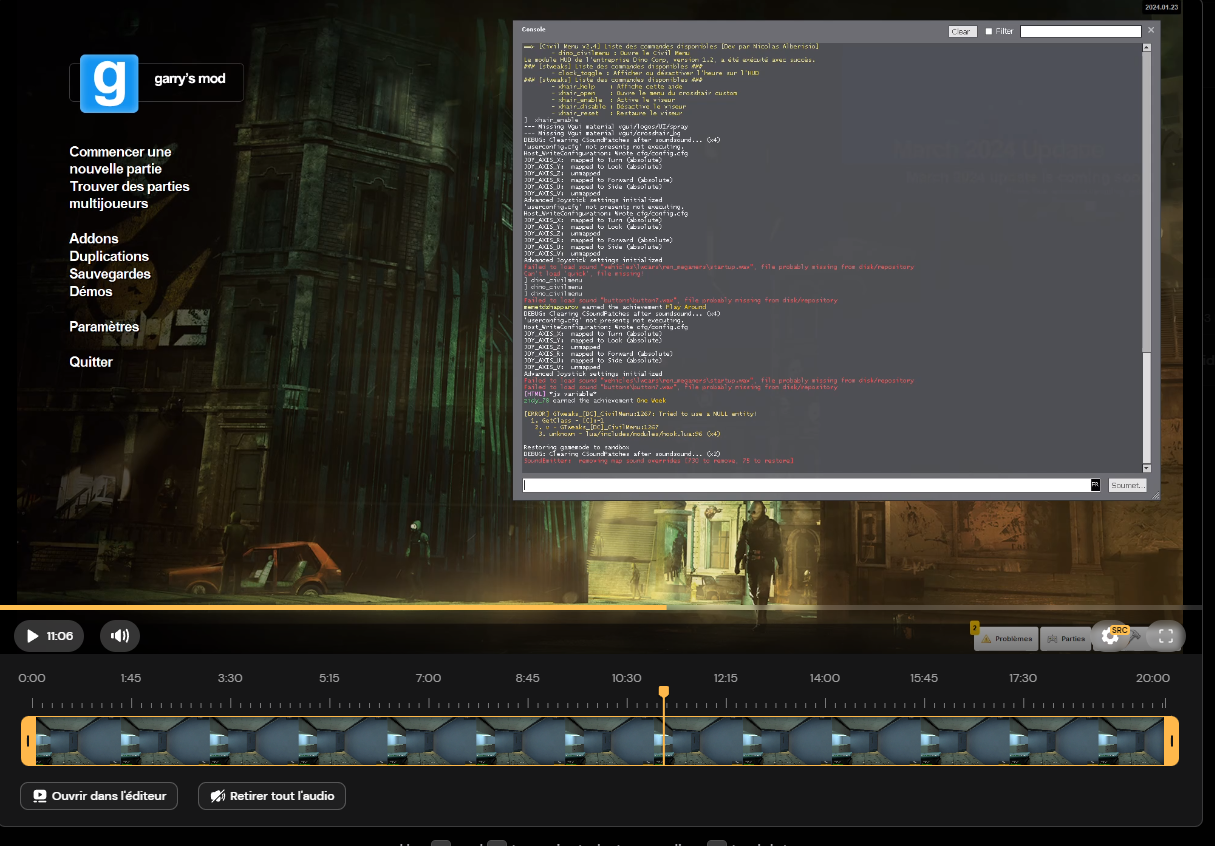Open the Duplications menu entry

coord(109,256)
